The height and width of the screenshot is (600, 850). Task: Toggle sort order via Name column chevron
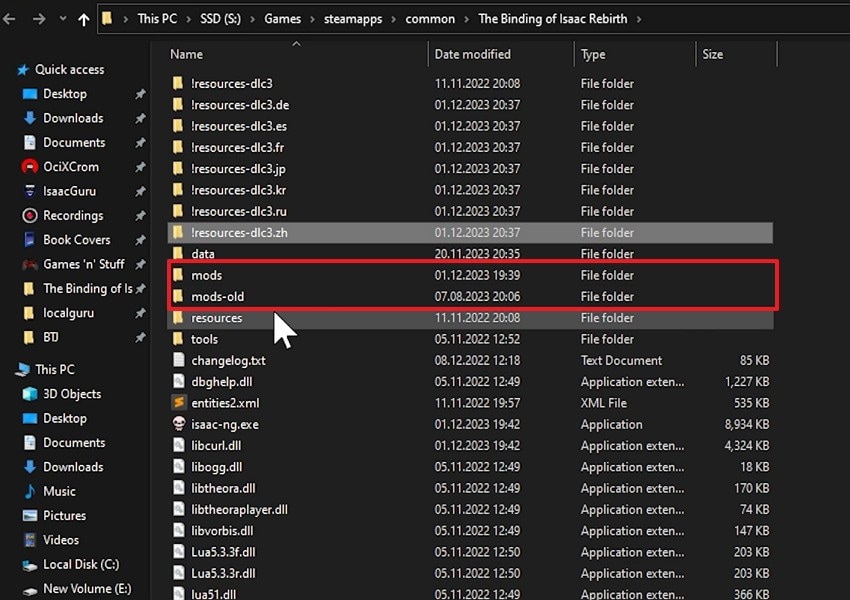[296, 46]
